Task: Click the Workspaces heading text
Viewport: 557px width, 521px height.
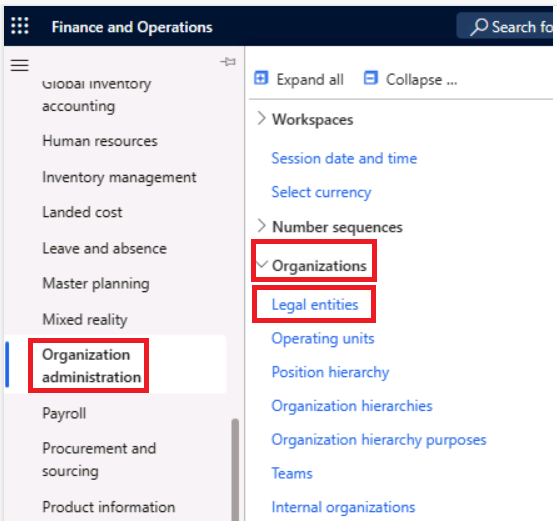Action: pos(313,120)
